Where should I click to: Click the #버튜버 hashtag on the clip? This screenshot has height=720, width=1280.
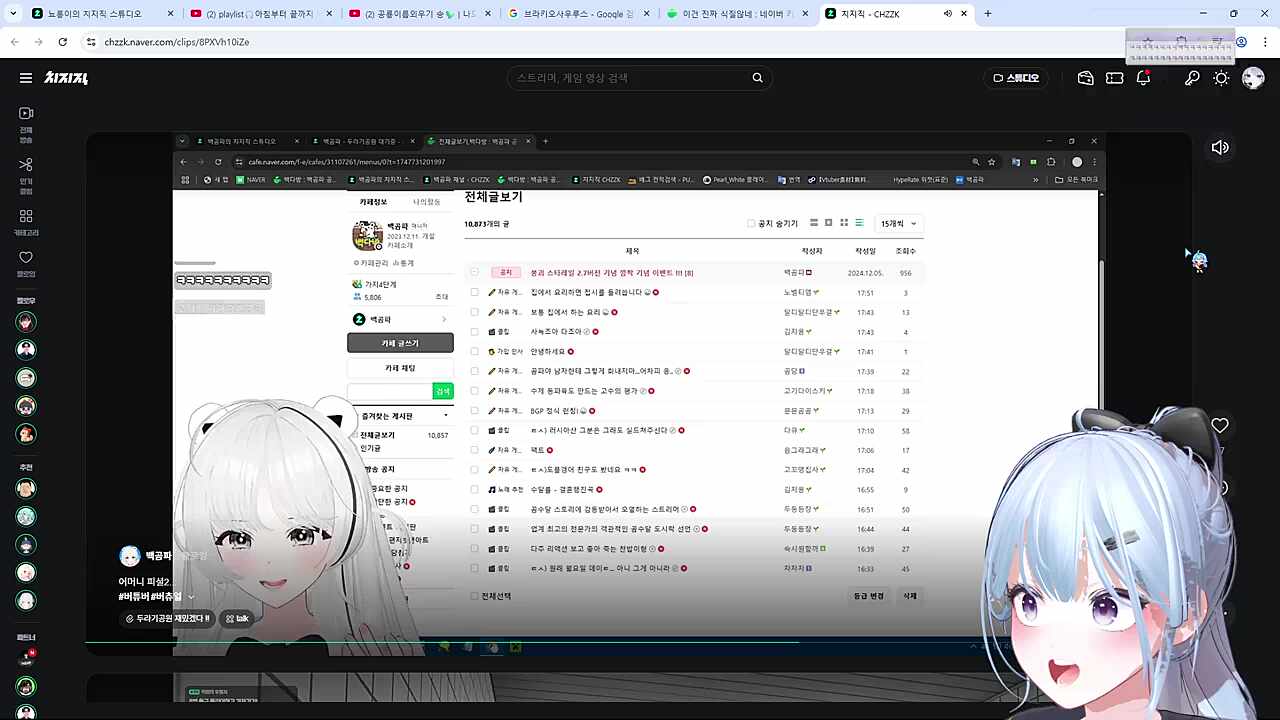(x=134, y=596)
